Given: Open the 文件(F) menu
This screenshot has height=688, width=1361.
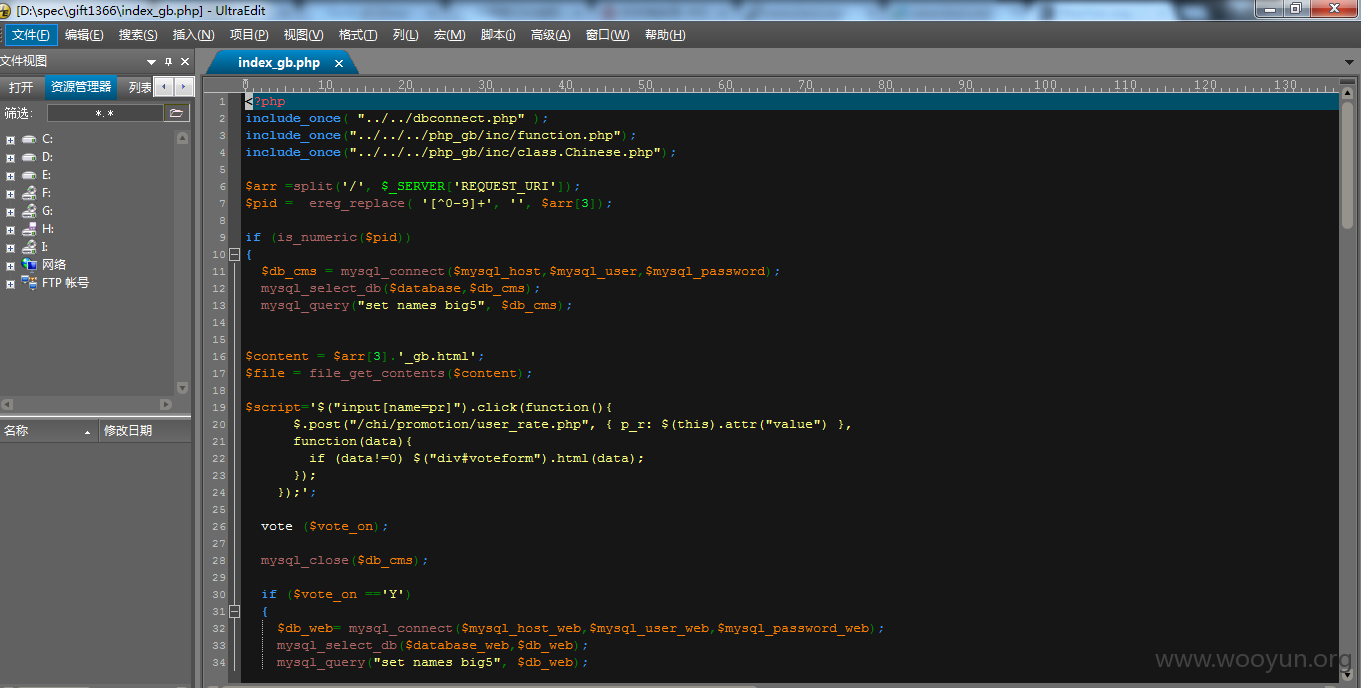Looking at the screenshot, I should tap(31, 35).
